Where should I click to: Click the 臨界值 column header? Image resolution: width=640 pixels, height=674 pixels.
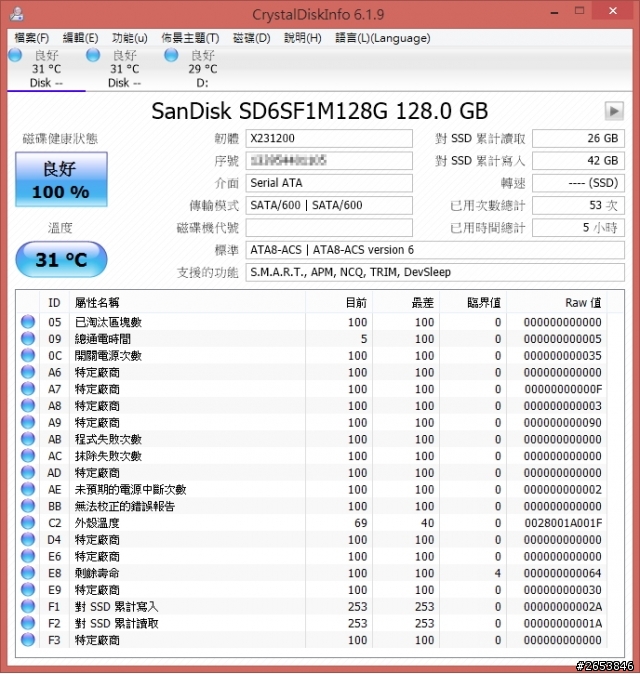(473, 303)
